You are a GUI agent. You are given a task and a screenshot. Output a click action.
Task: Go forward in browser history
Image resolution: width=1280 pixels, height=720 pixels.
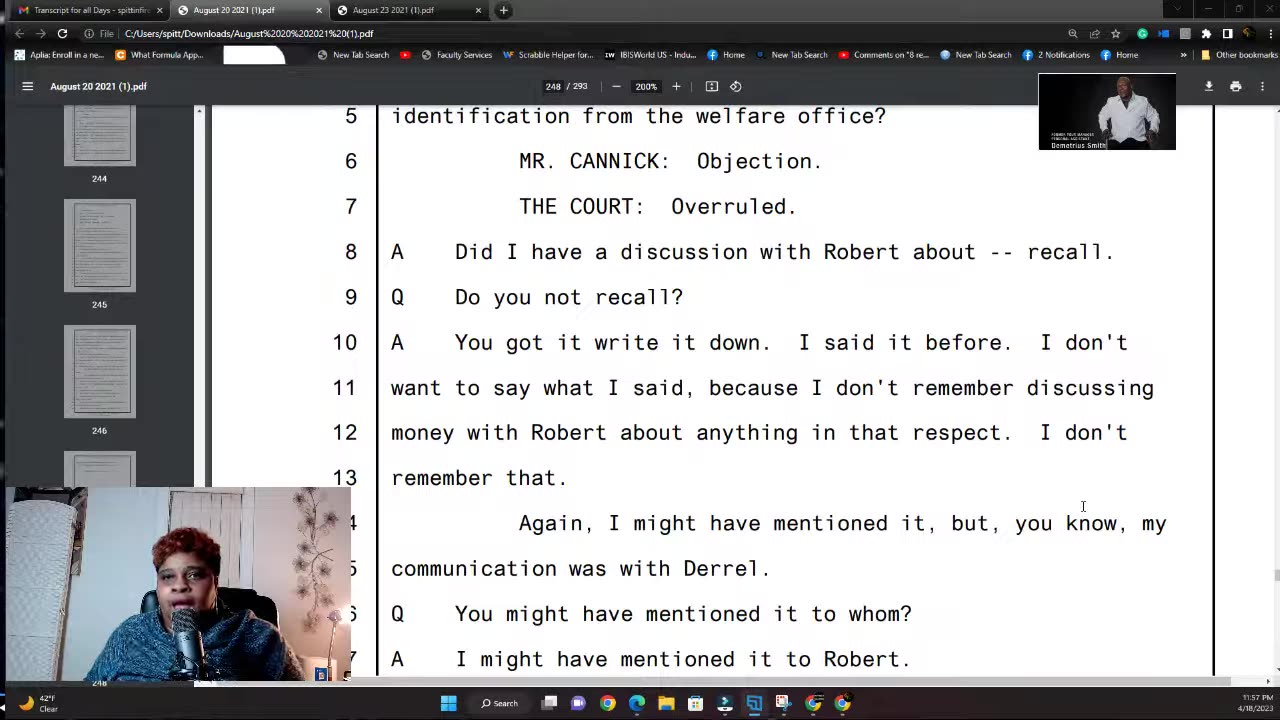[x=41, y=33]
